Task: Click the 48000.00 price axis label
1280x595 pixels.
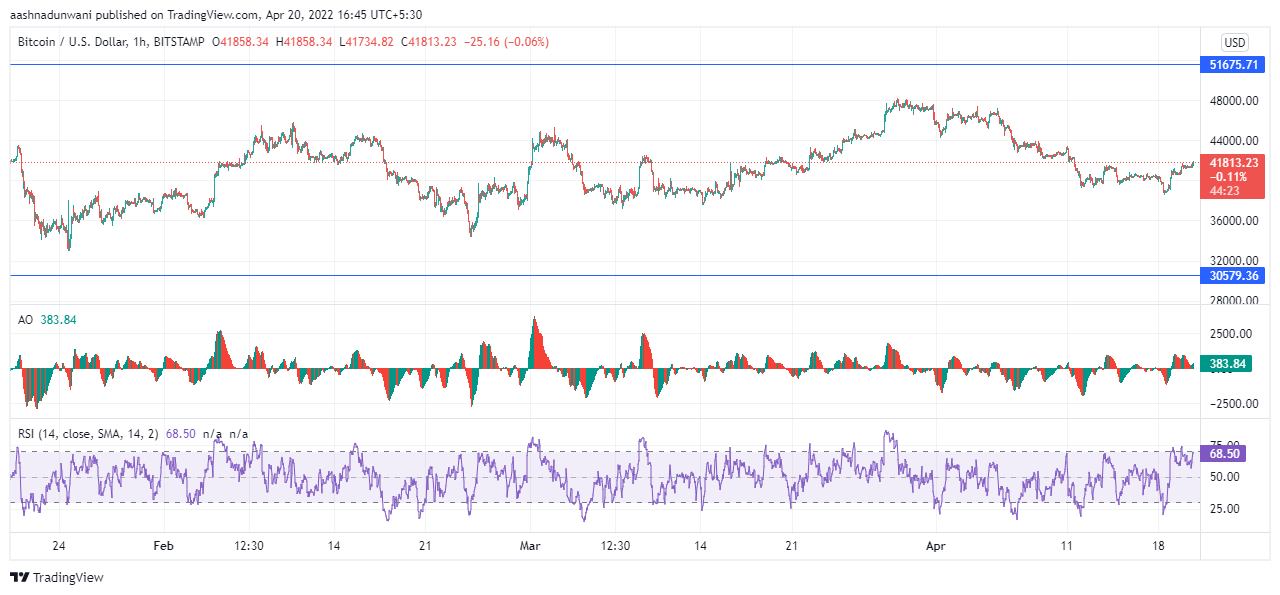Action: click(1233, 101)
